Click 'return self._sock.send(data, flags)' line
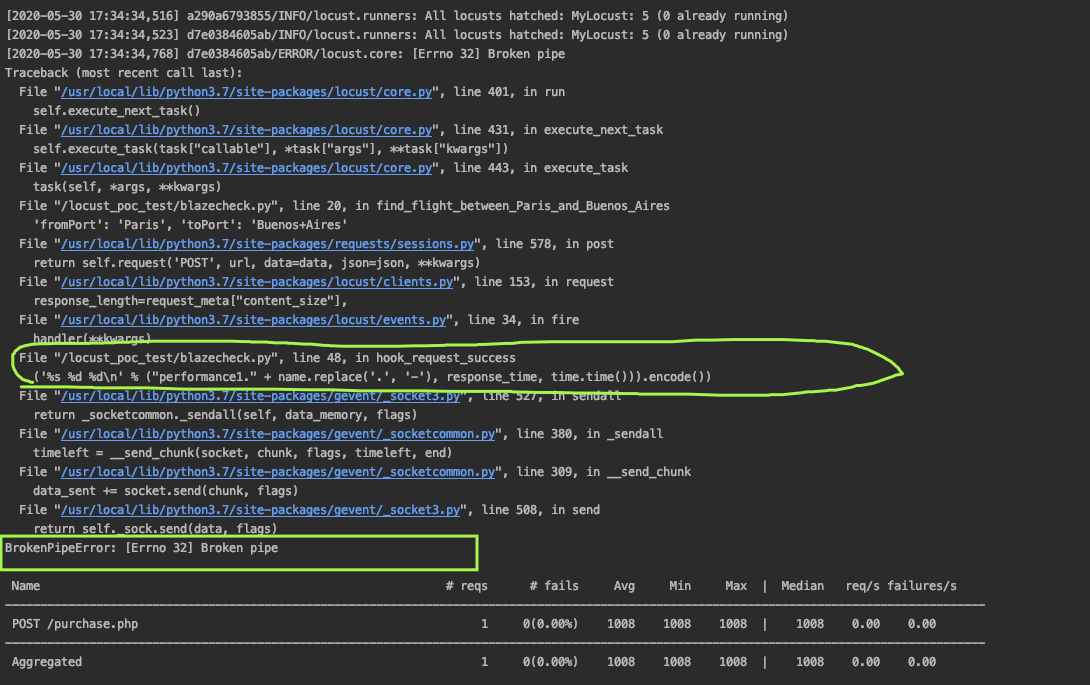Image resolution: width=1090 pixels, height=685 pixels. [x=155, y=529]
